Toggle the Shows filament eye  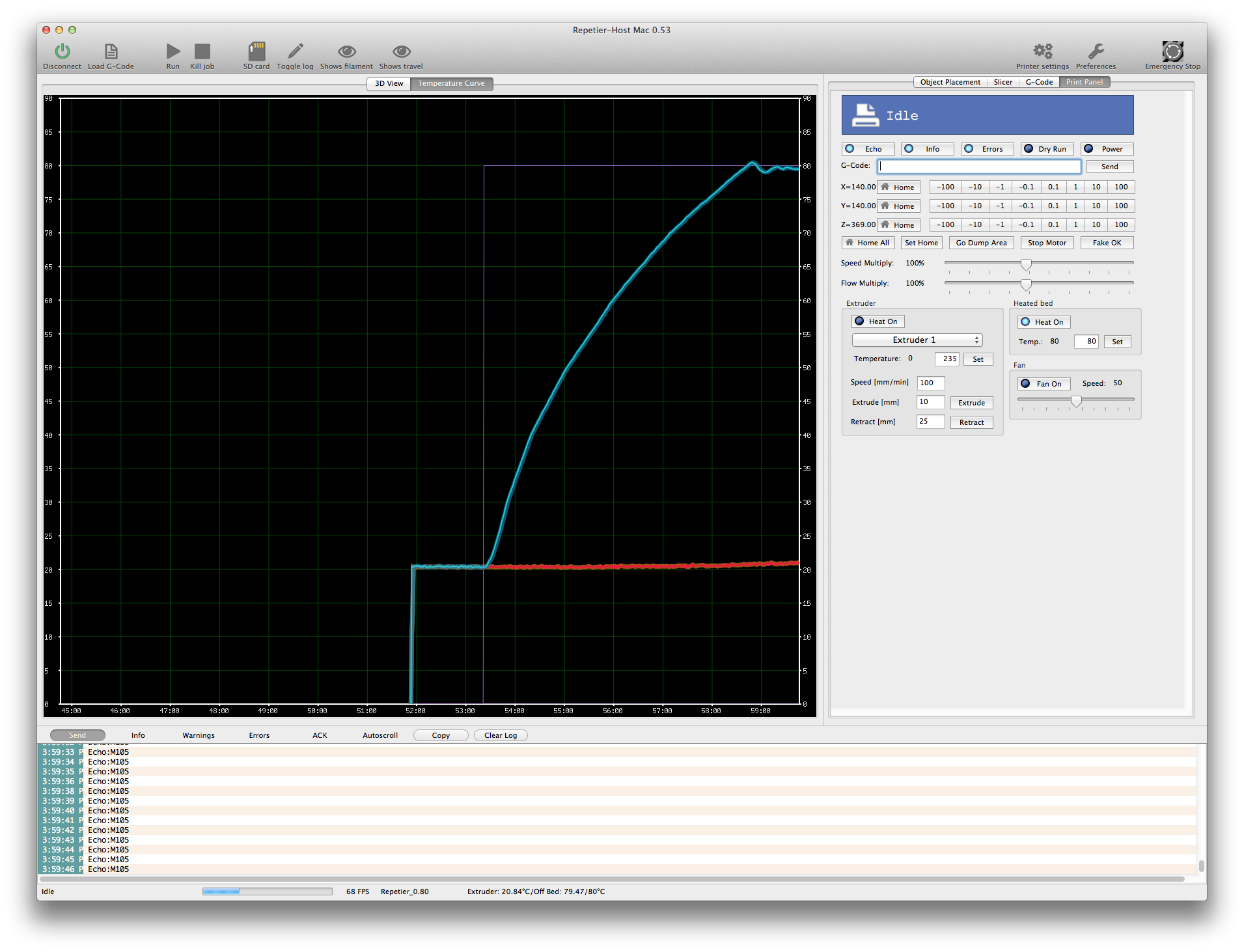(x=346, y=51)
